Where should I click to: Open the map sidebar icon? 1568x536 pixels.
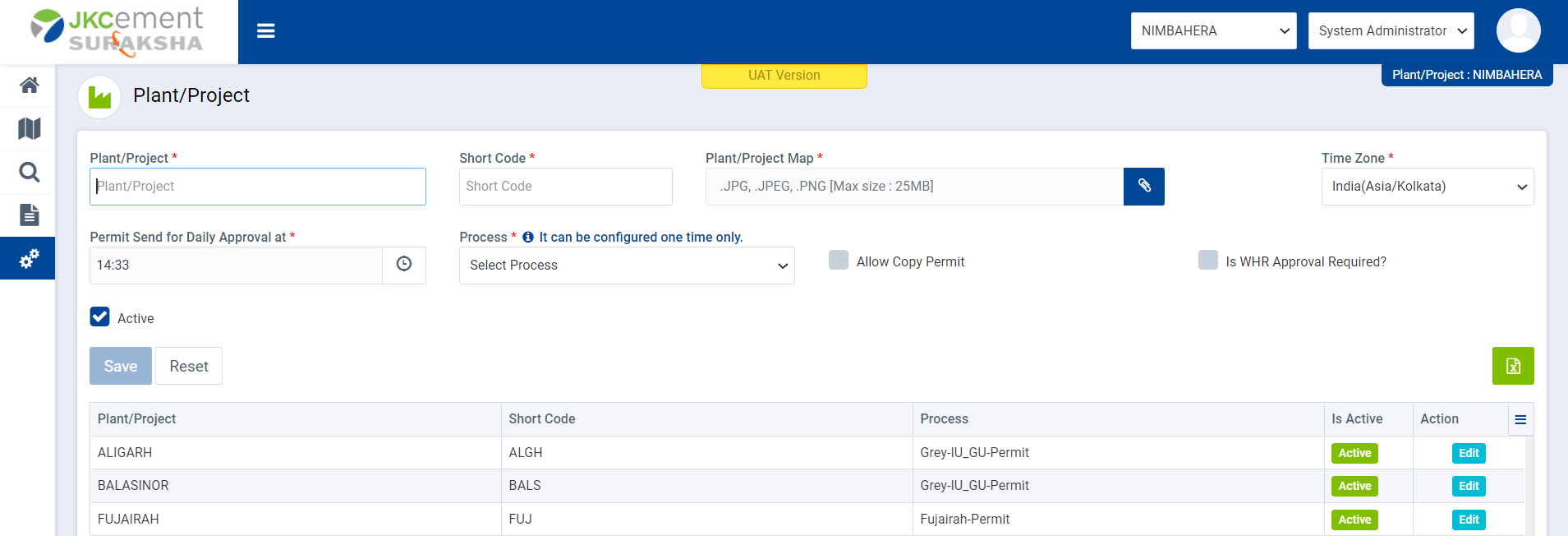click(30, 128)
